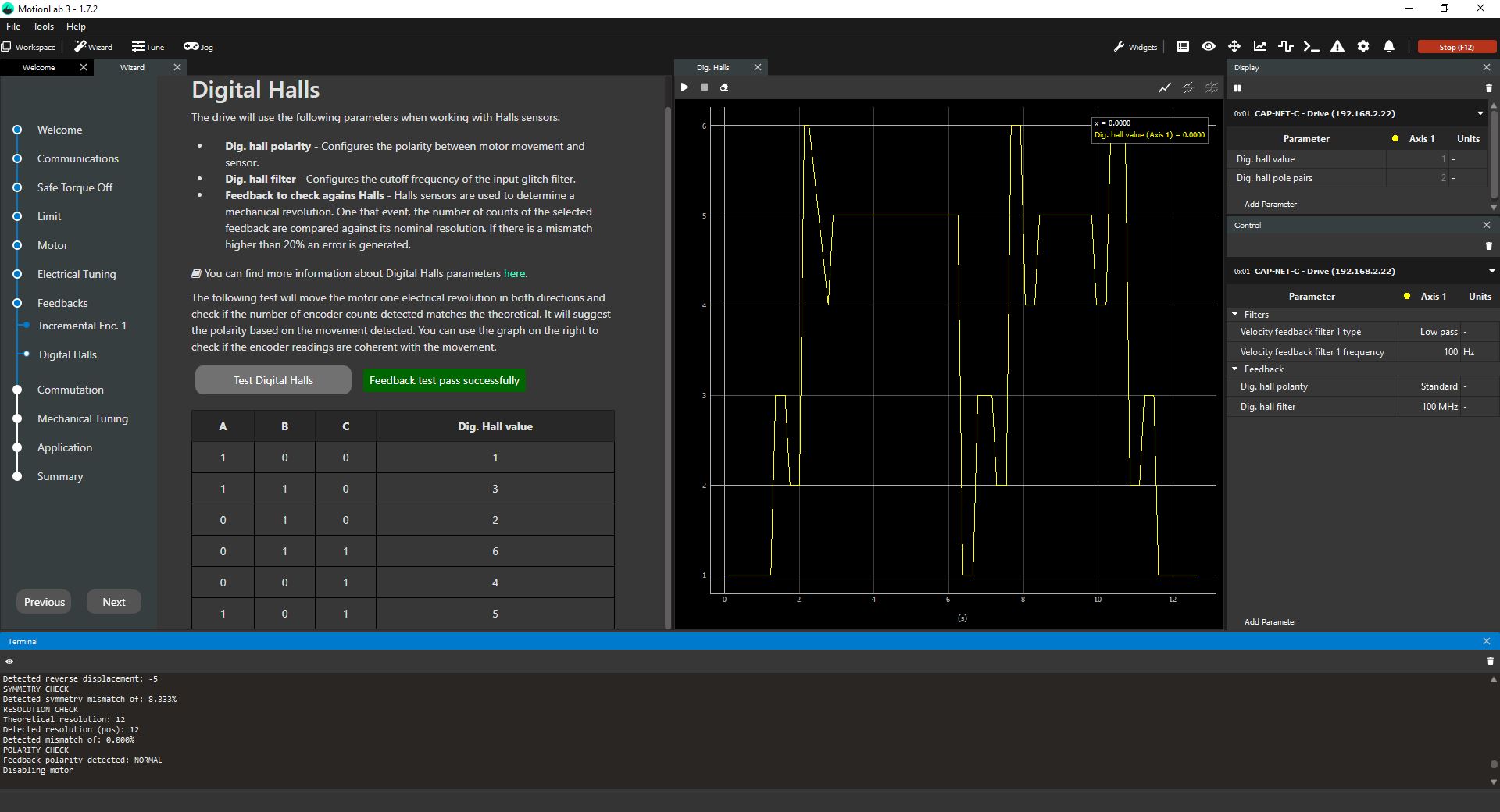Start graph capture with the play button
1500x812 pixels.
tap(684, 87)
